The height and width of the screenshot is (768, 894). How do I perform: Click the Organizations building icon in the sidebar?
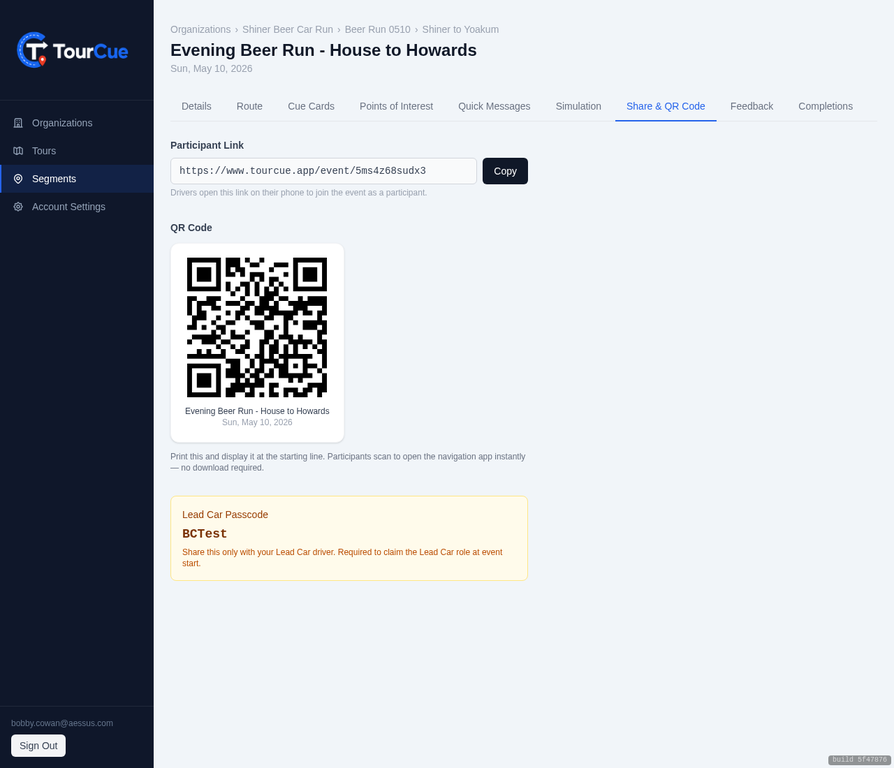click(x=18, y=123)
